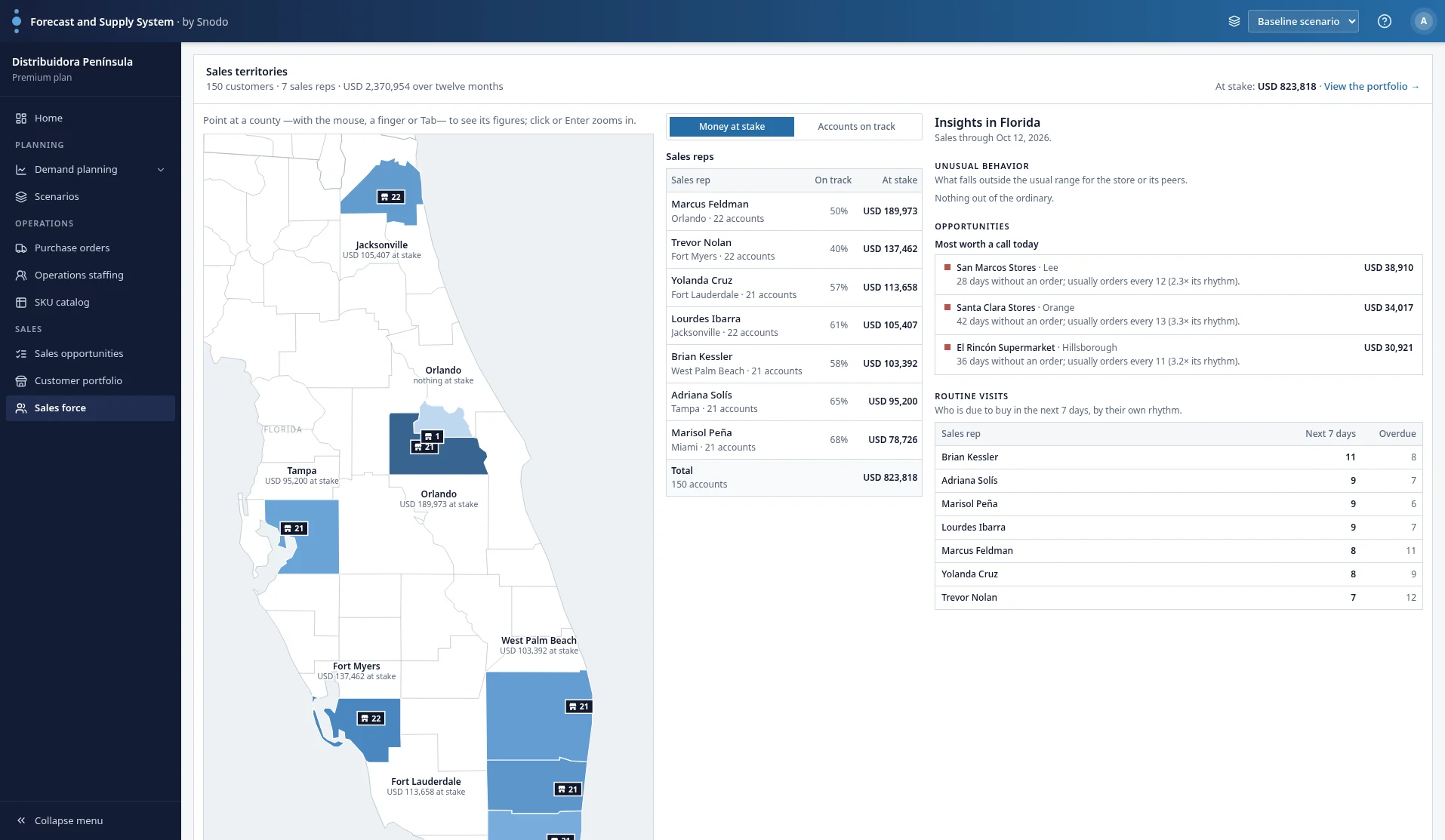Select Trevor Nolan row in Sales reps table
Screen dimensions: 1445x840
(794, 249)
